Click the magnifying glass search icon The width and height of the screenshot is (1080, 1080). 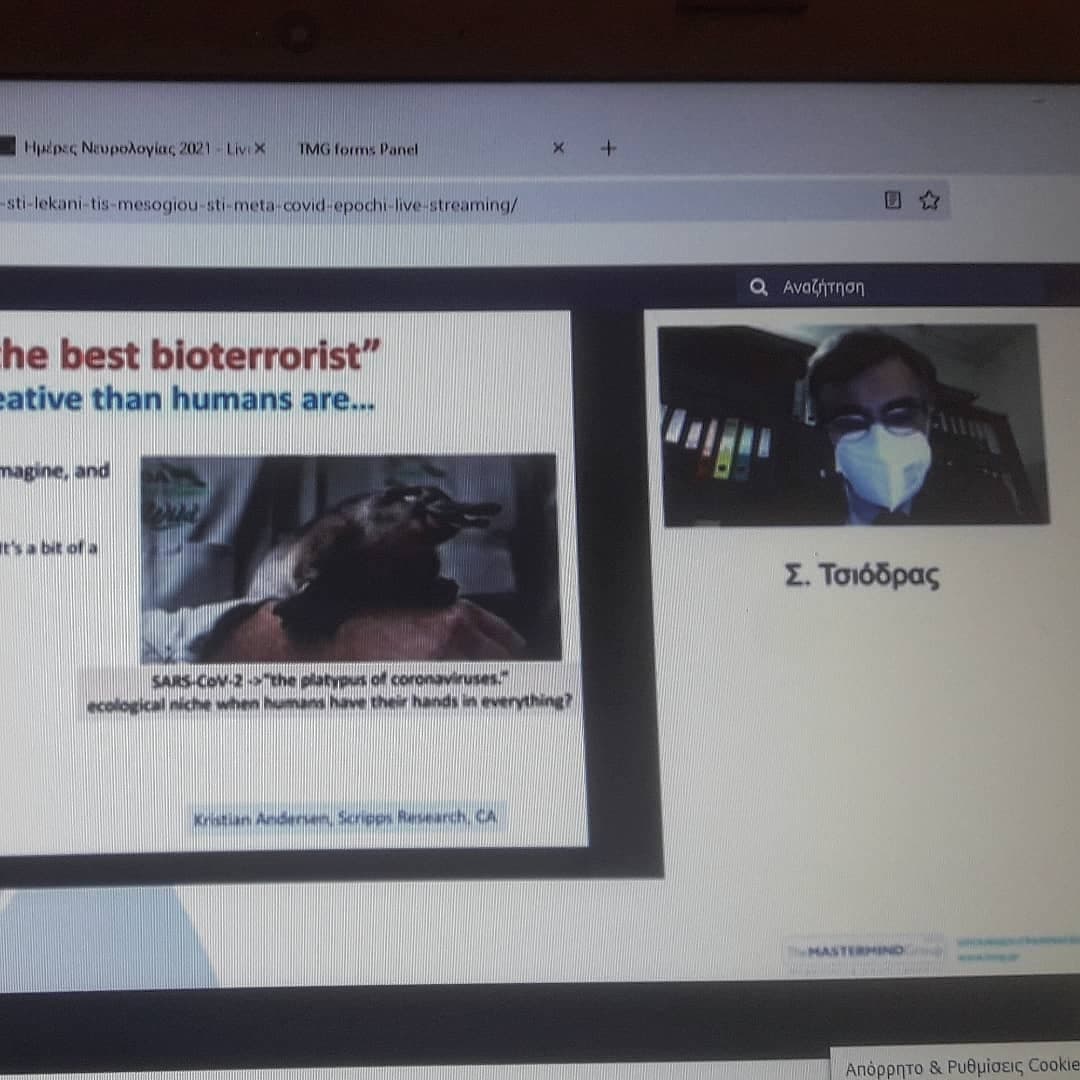point(758,288)
